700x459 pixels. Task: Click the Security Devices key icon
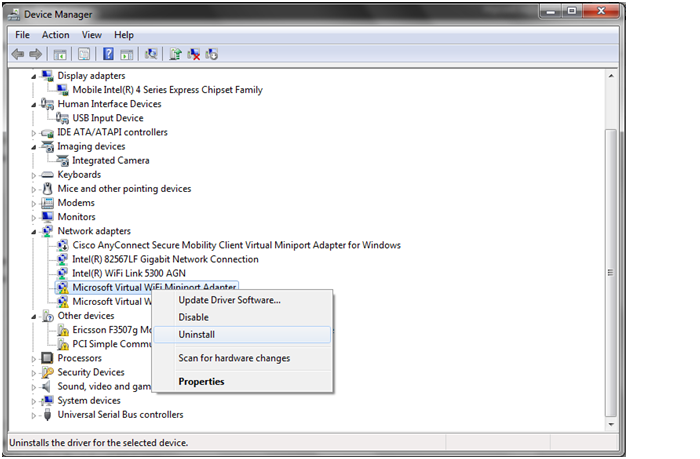click(x=47, y=372)
